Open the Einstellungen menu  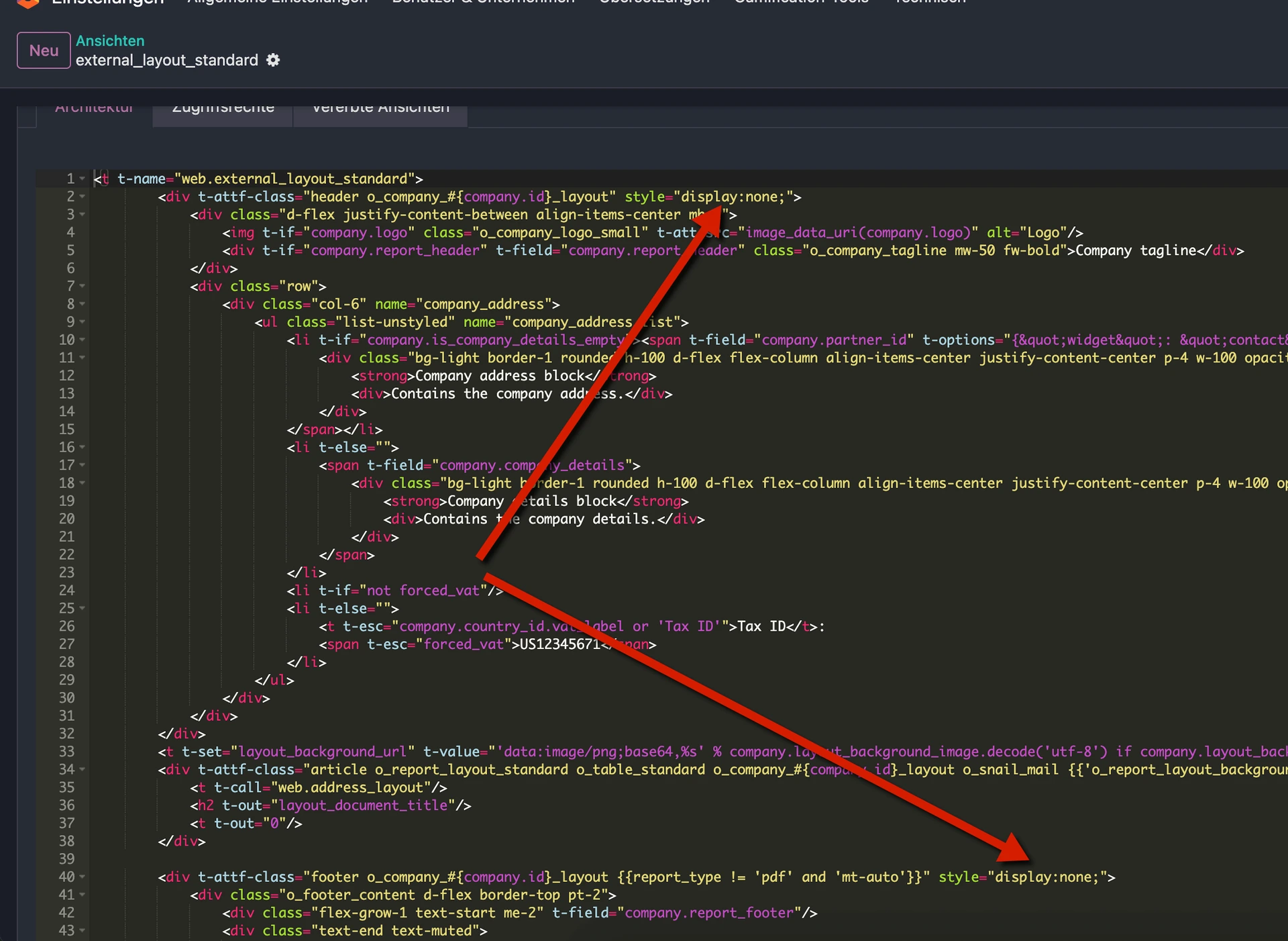click(x=107, y=2)
